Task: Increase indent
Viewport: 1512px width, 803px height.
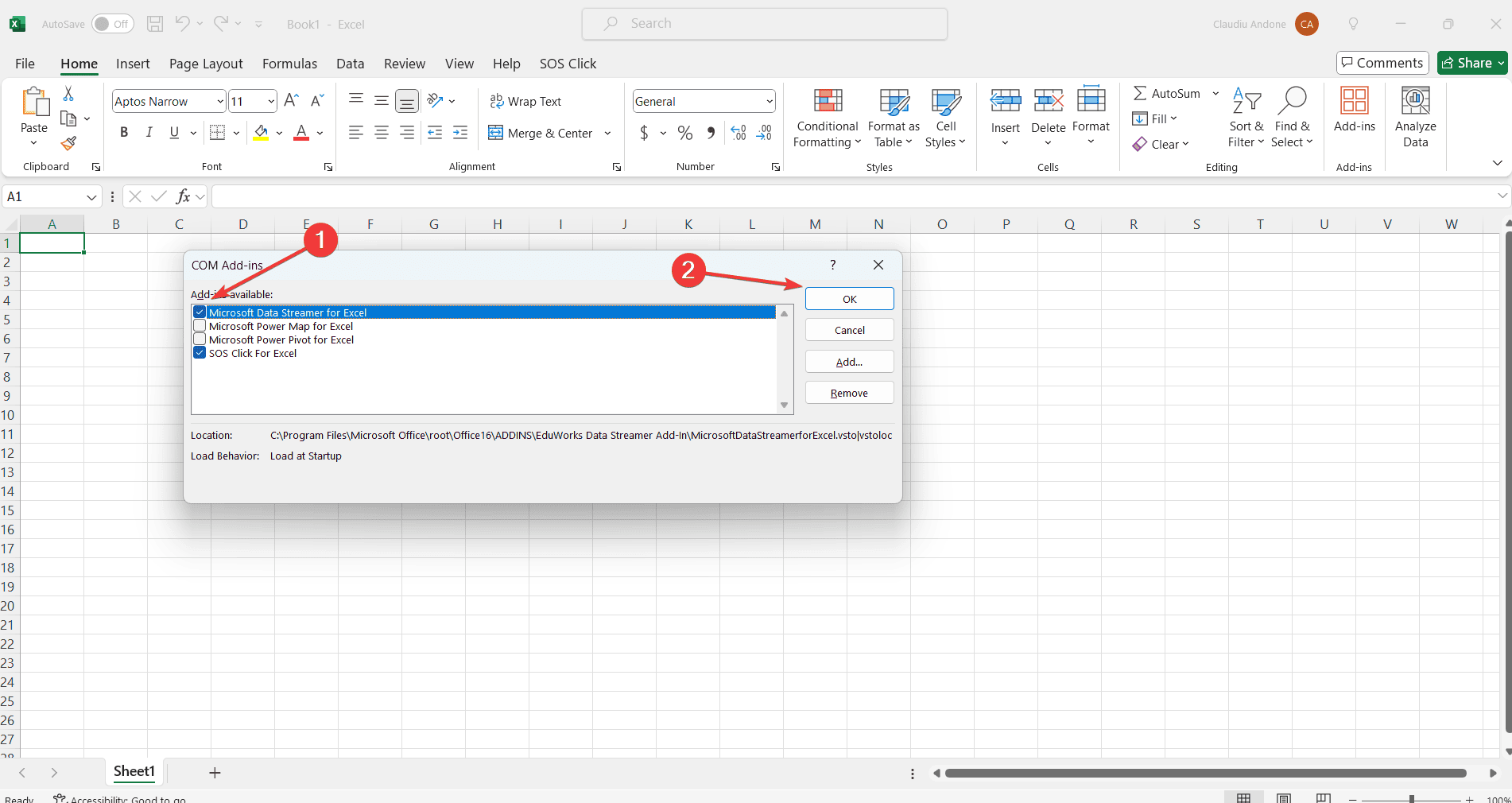Action: (x=460, y=133)
